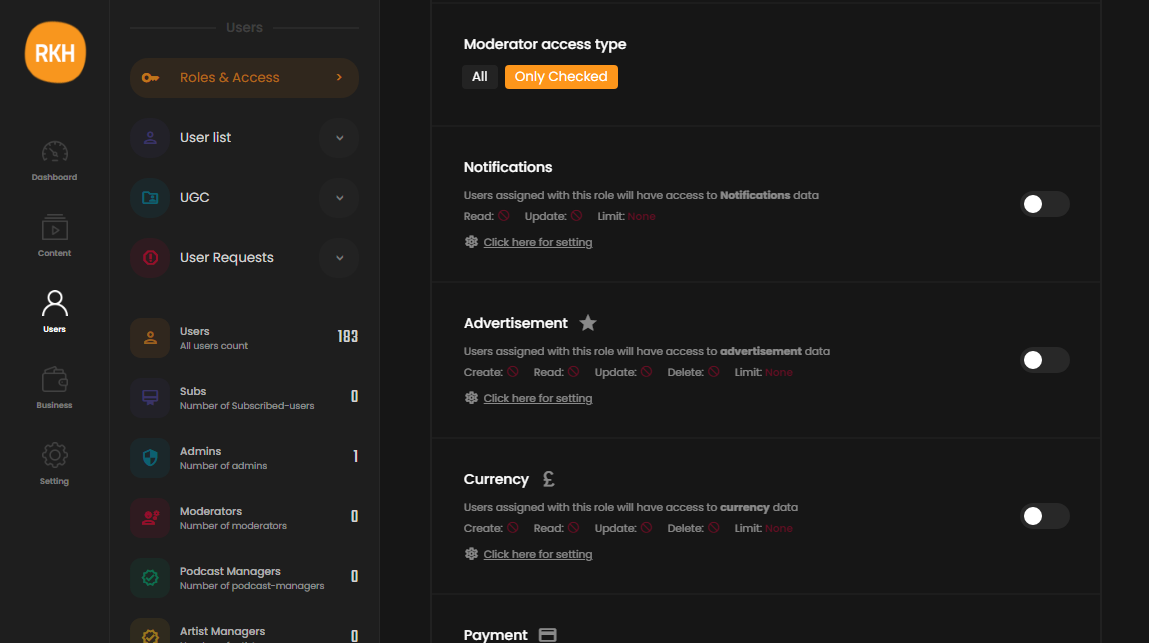The image size is (1149, 643).
Task: Click the Moderators people icon
Action: [x=150, y=518]
